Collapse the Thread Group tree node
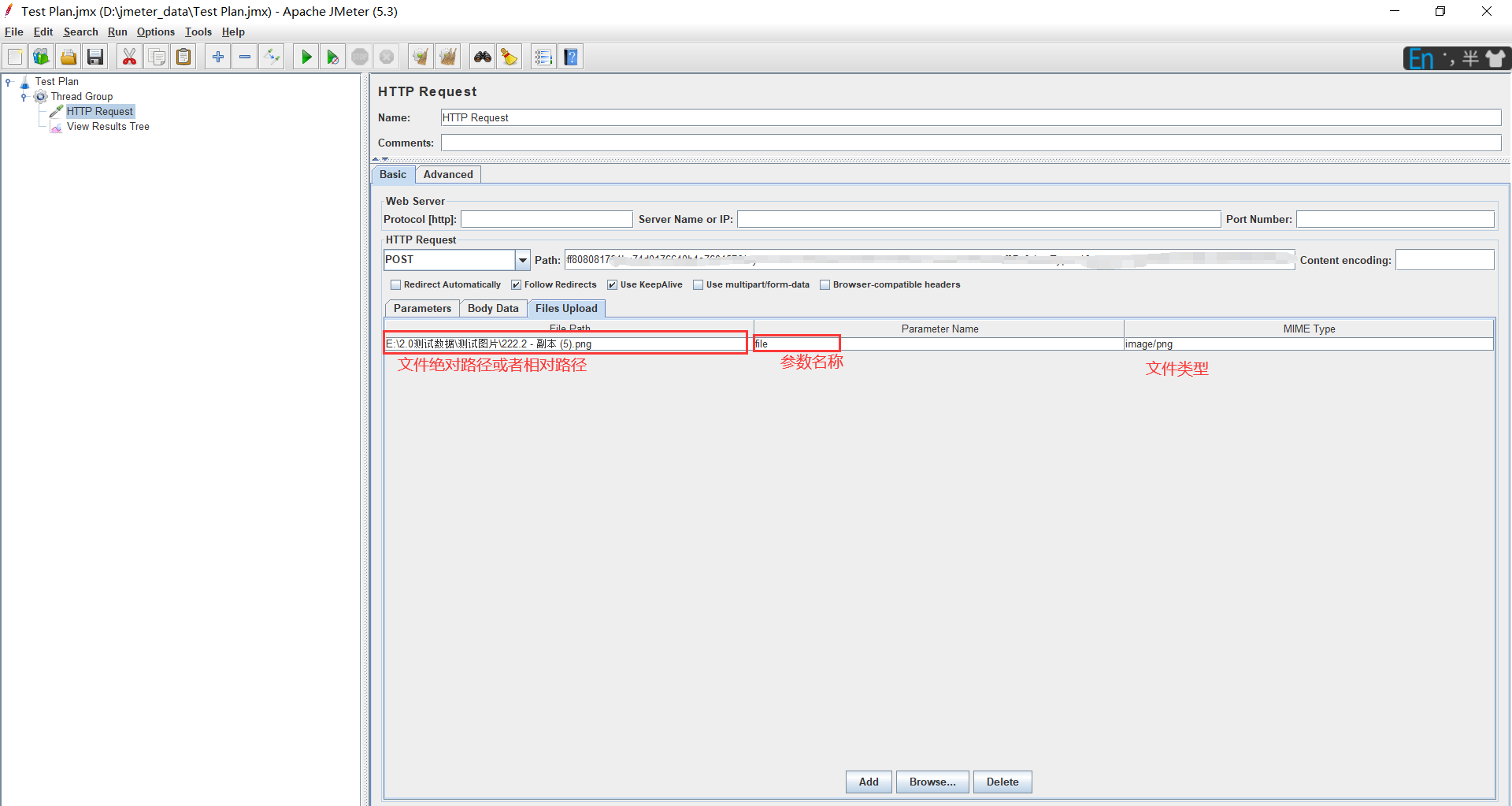 click(24, 97)
